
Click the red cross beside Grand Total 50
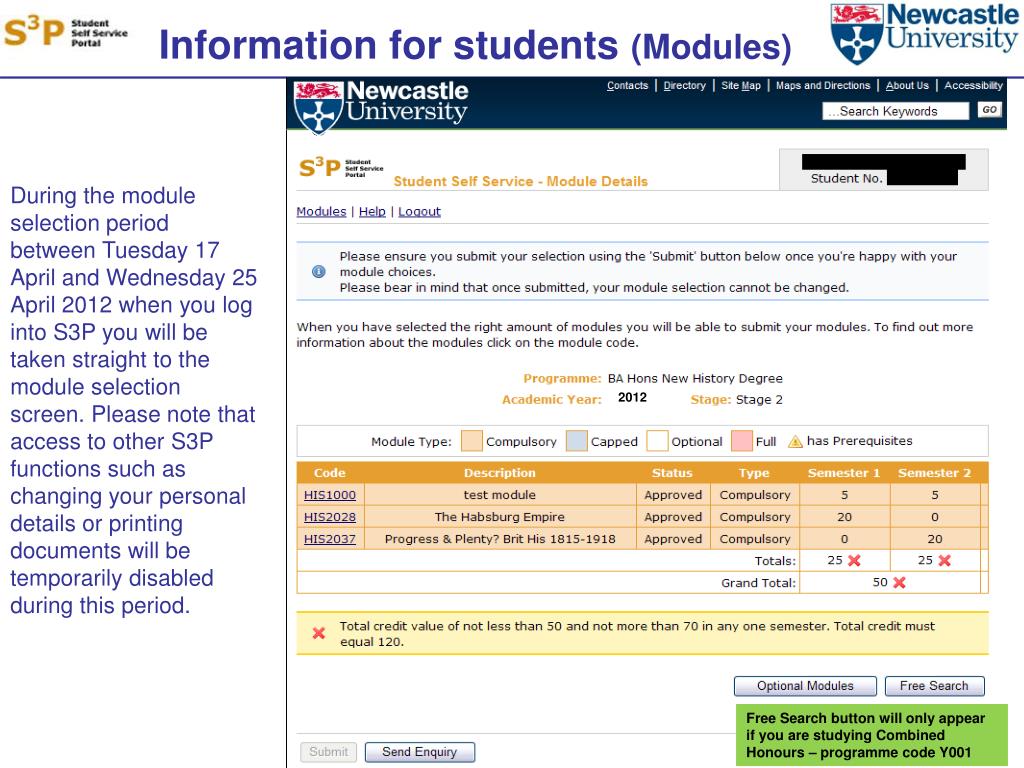click(x=899, y=583)
